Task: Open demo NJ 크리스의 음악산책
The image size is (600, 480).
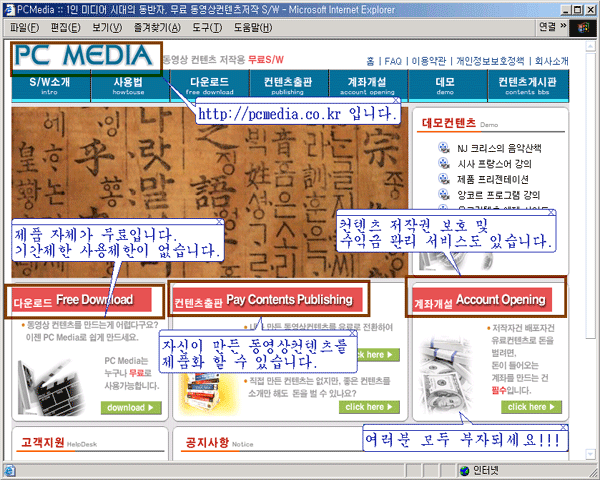Action: (x=499, y=148)
